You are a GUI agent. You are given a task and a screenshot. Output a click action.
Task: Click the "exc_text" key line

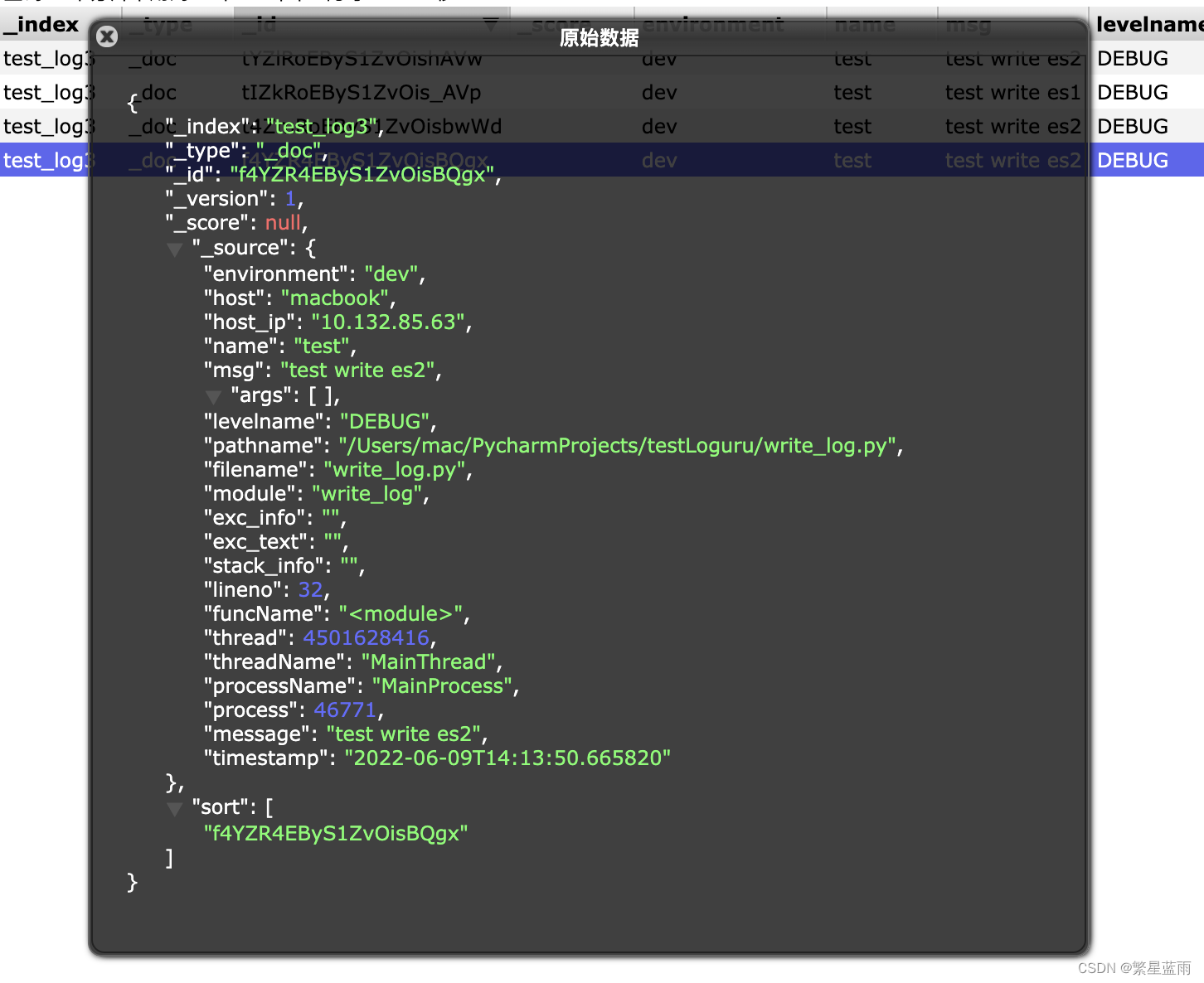coord(275,542)
